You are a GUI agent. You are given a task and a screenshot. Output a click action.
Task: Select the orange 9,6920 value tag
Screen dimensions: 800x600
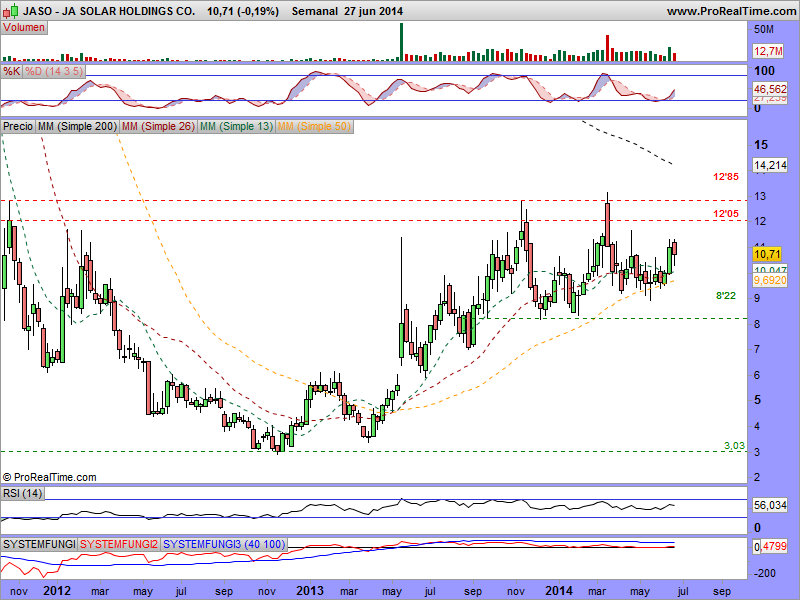coord(770,280)
